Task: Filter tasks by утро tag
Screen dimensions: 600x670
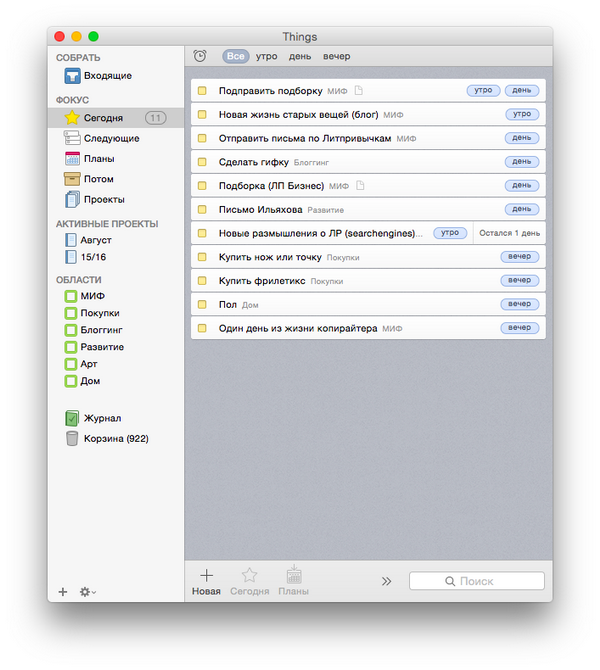Action: [x=266, y=56]
